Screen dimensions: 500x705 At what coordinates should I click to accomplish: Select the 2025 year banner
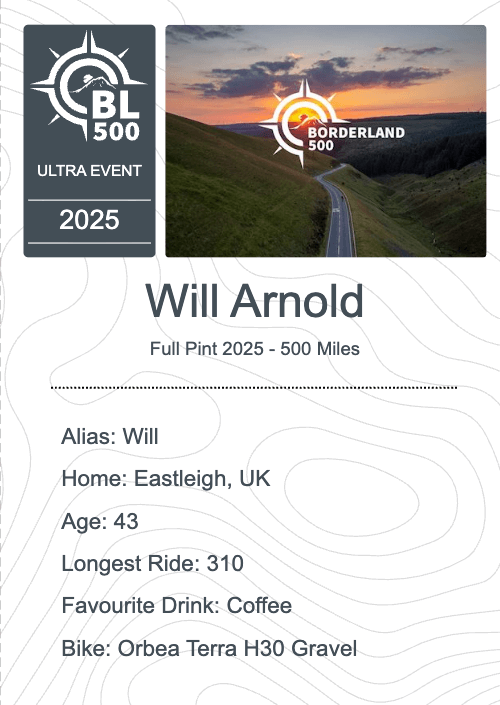(89, 220)
